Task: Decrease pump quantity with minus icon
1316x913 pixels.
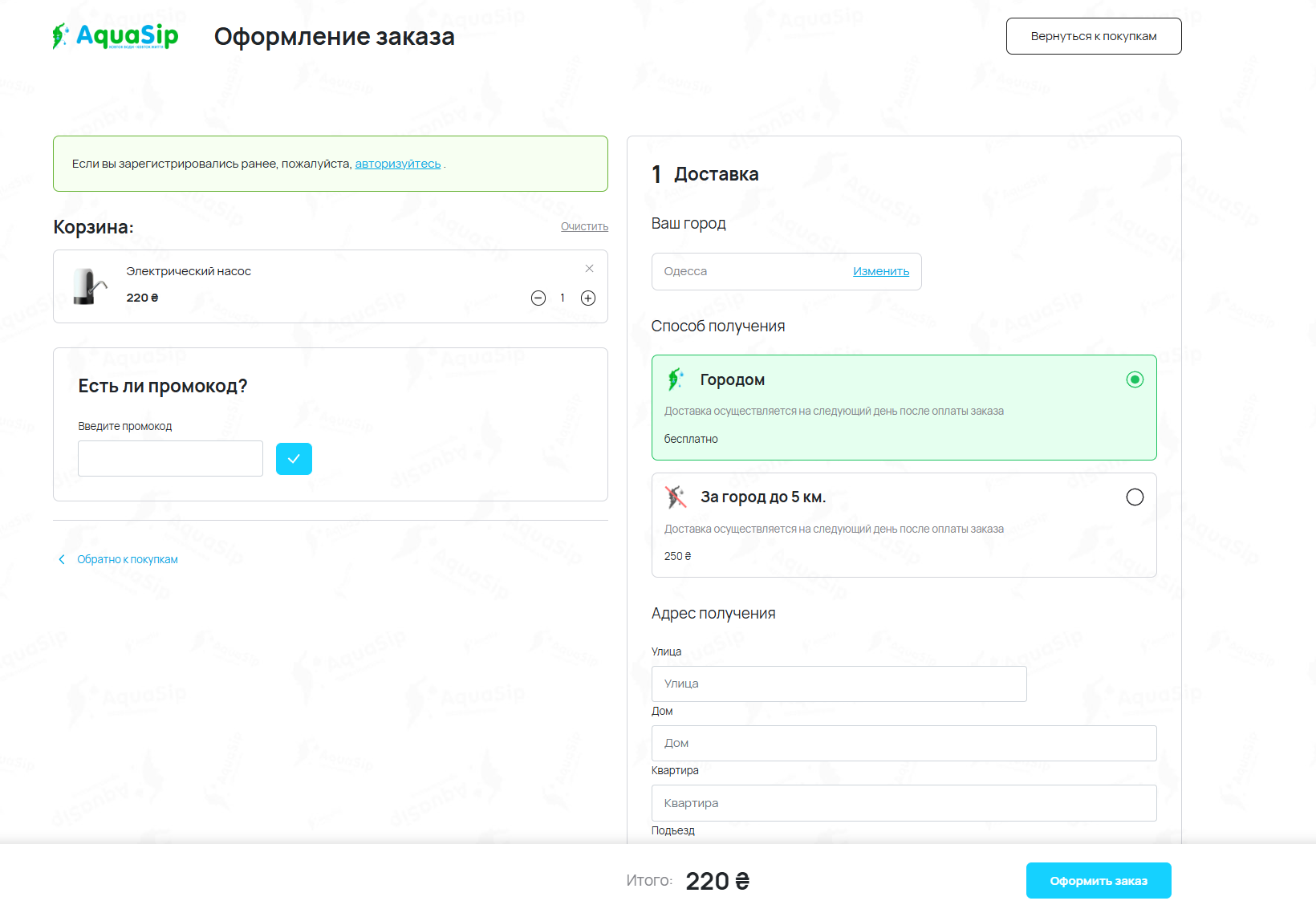Action: click(x=538, y=298)
